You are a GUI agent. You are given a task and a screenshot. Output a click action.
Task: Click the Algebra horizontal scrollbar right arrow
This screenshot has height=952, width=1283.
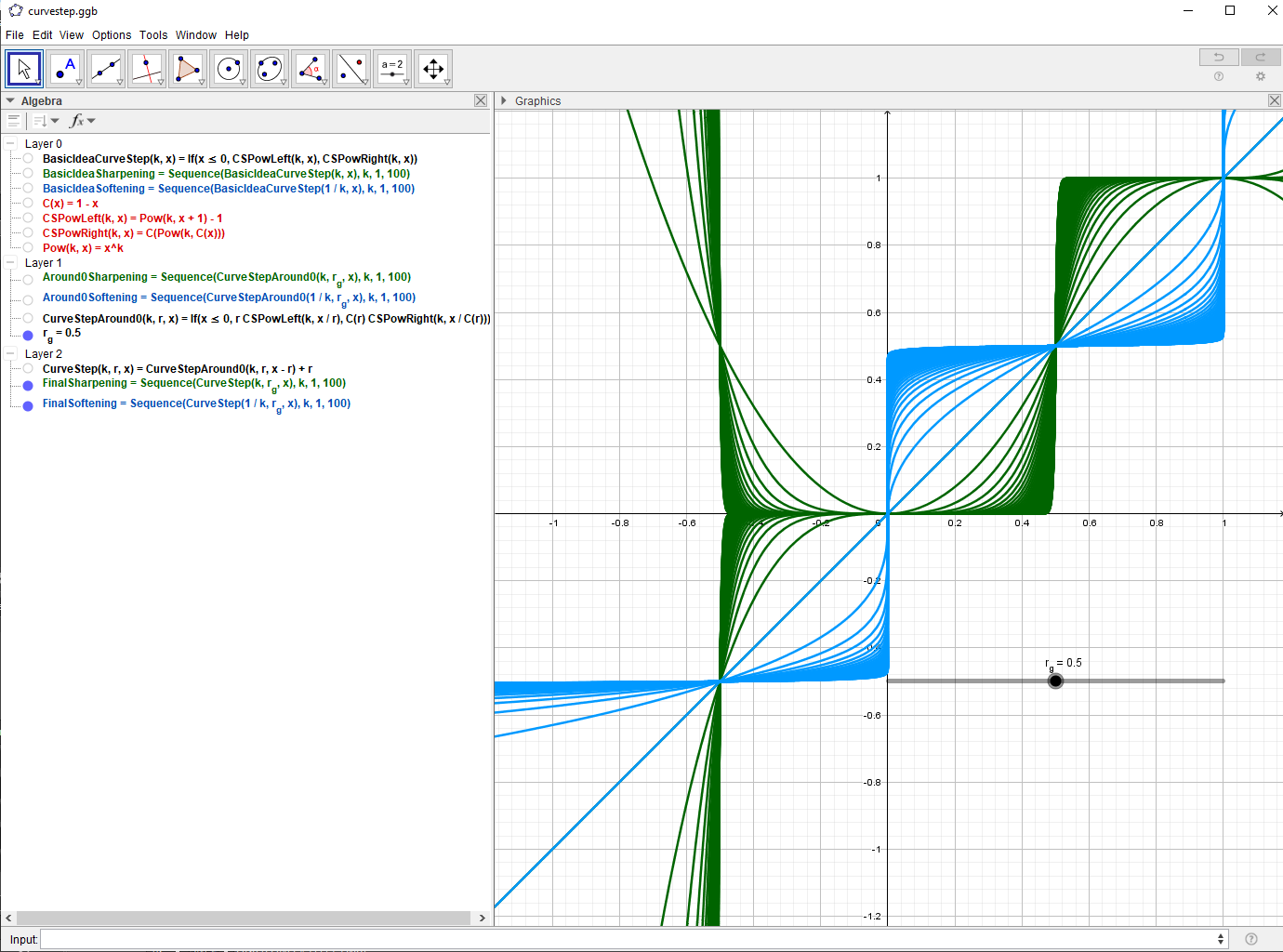click(x=483, y=918)
